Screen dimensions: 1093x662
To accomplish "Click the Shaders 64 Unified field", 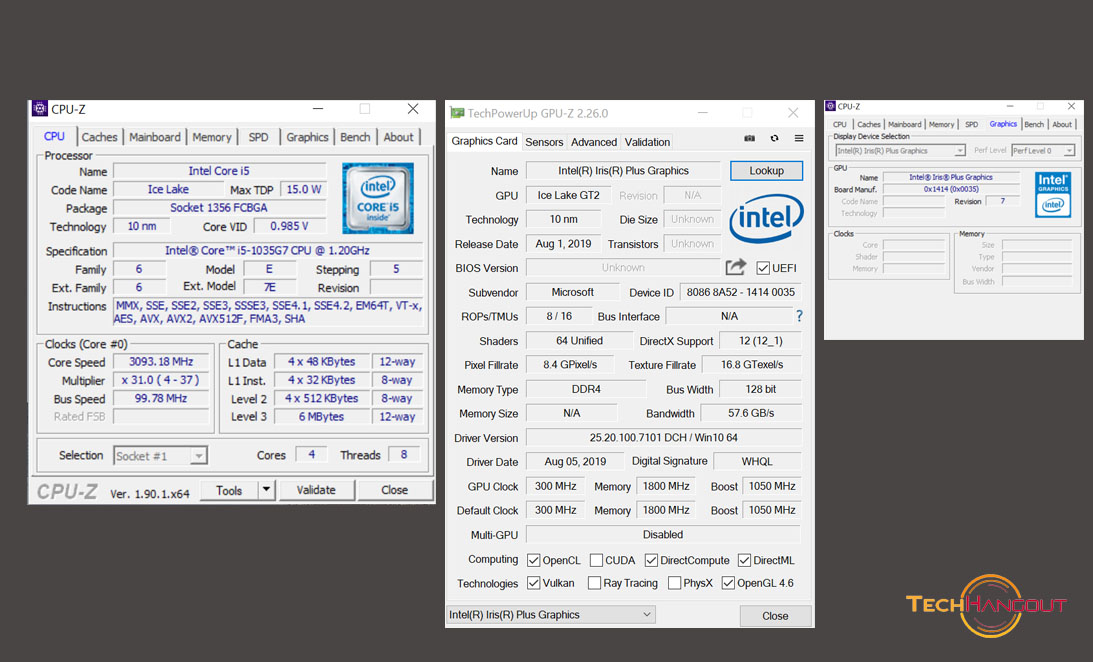I will tap(579, 341).
